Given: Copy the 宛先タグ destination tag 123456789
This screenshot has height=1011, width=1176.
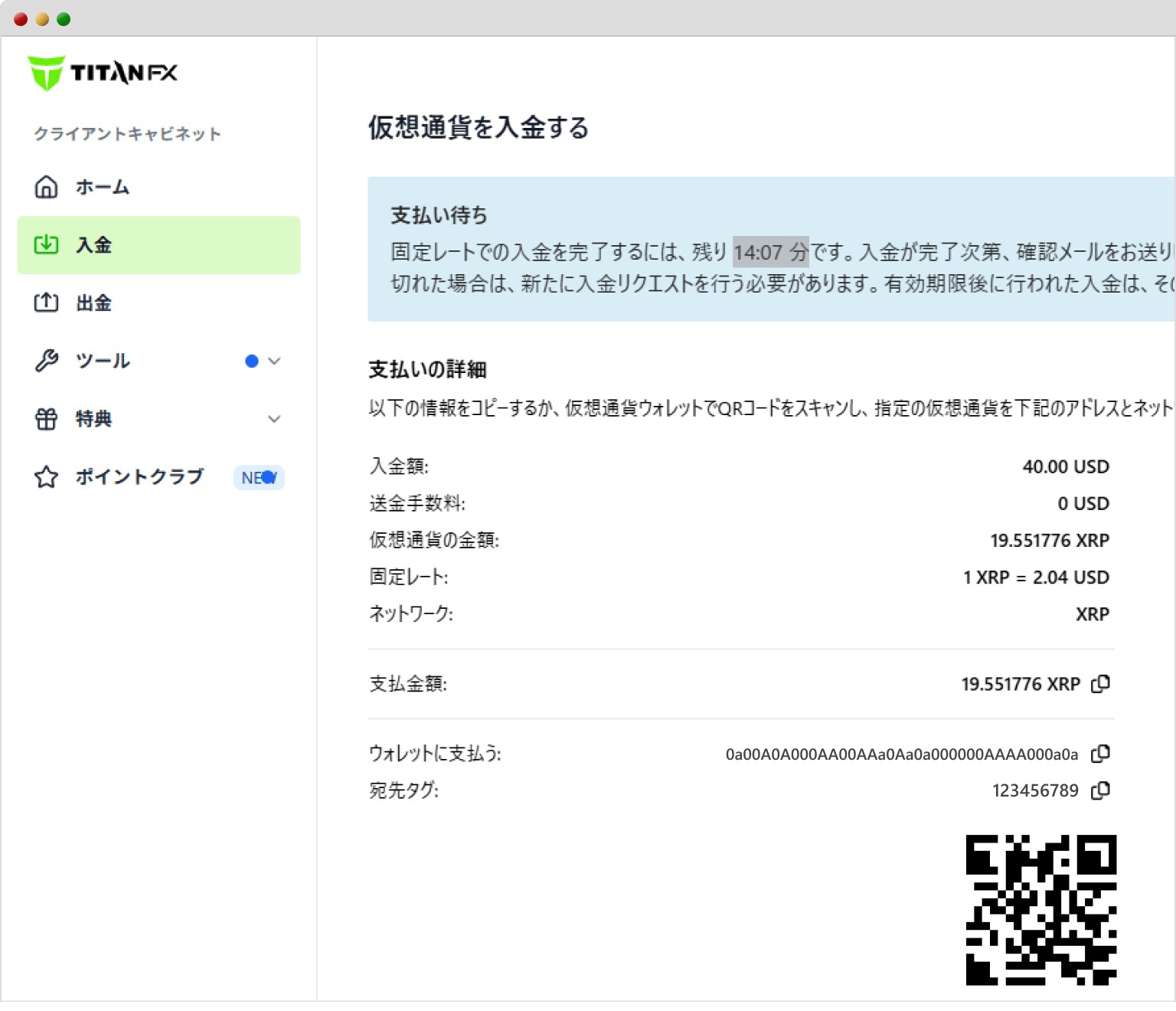Looking at the screenshot, I should pyautogui.click(x=1102, y=790).
